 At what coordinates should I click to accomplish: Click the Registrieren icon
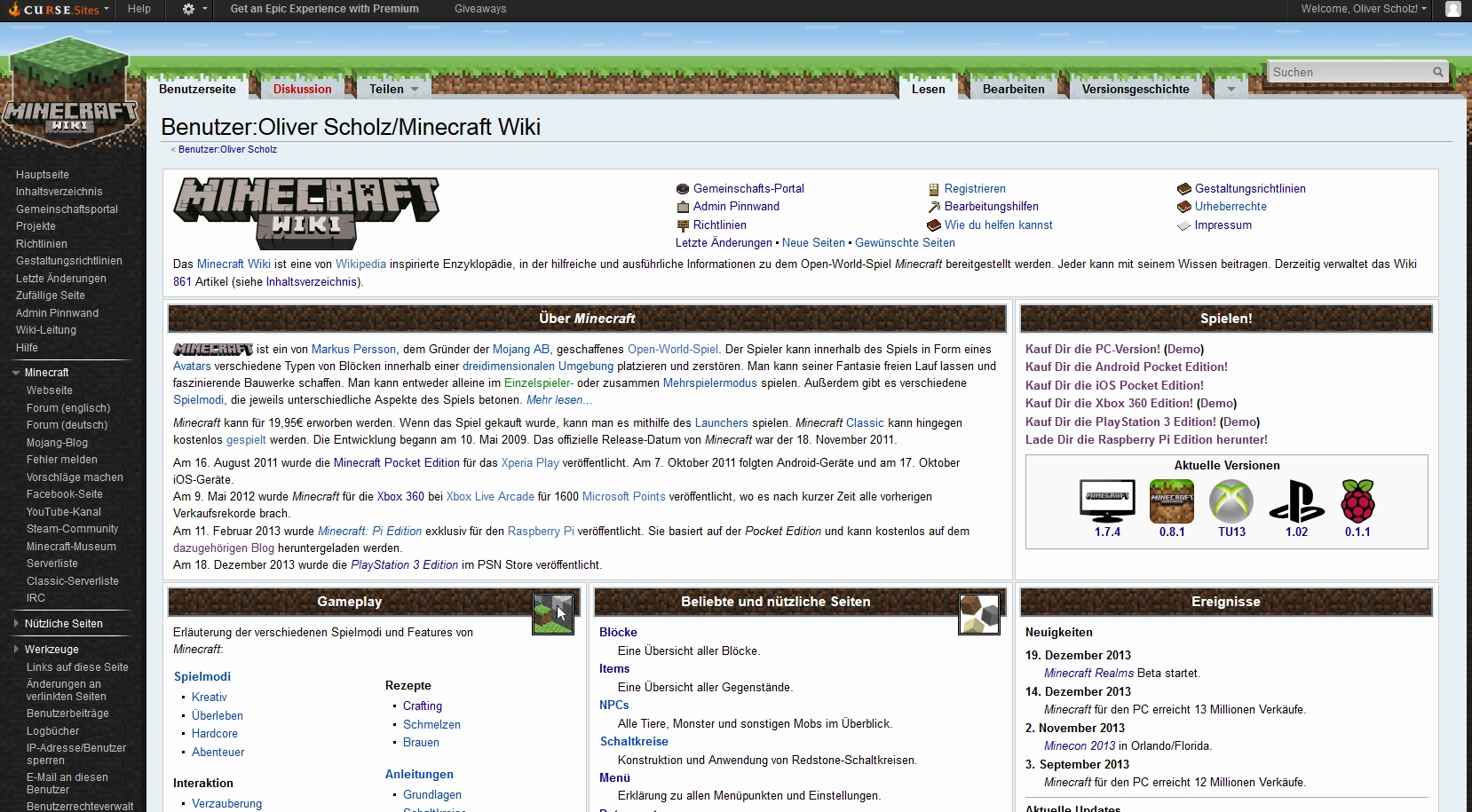[x=934, y=189]
